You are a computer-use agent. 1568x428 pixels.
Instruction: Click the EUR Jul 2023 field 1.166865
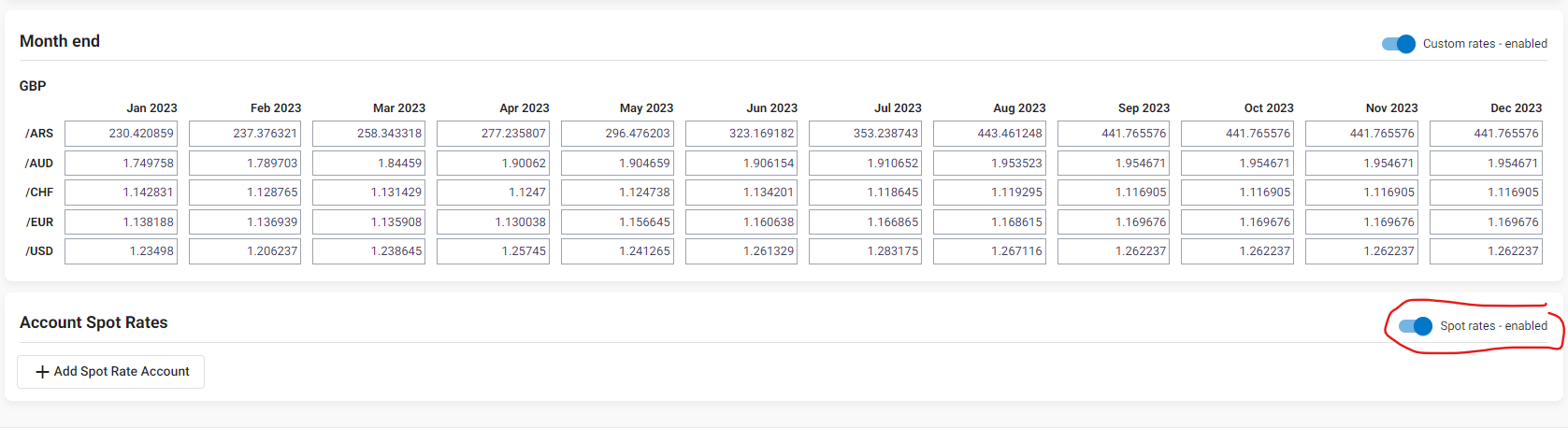coord(865,222)
